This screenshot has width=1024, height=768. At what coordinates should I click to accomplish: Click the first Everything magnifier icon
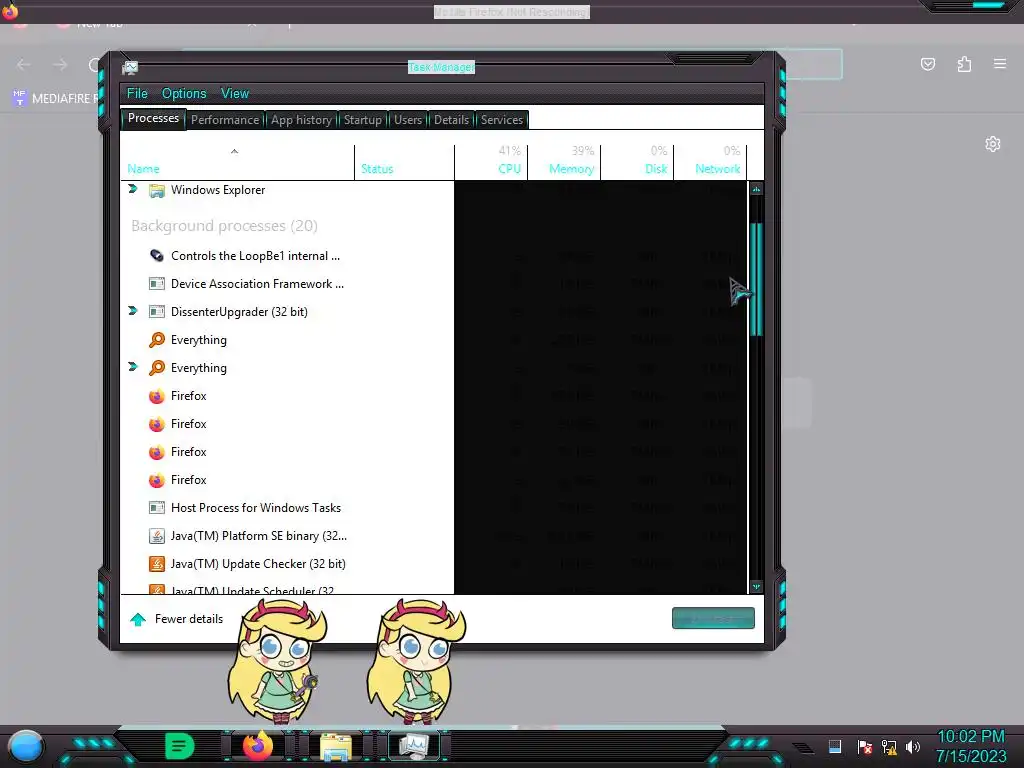pos(157,340)
